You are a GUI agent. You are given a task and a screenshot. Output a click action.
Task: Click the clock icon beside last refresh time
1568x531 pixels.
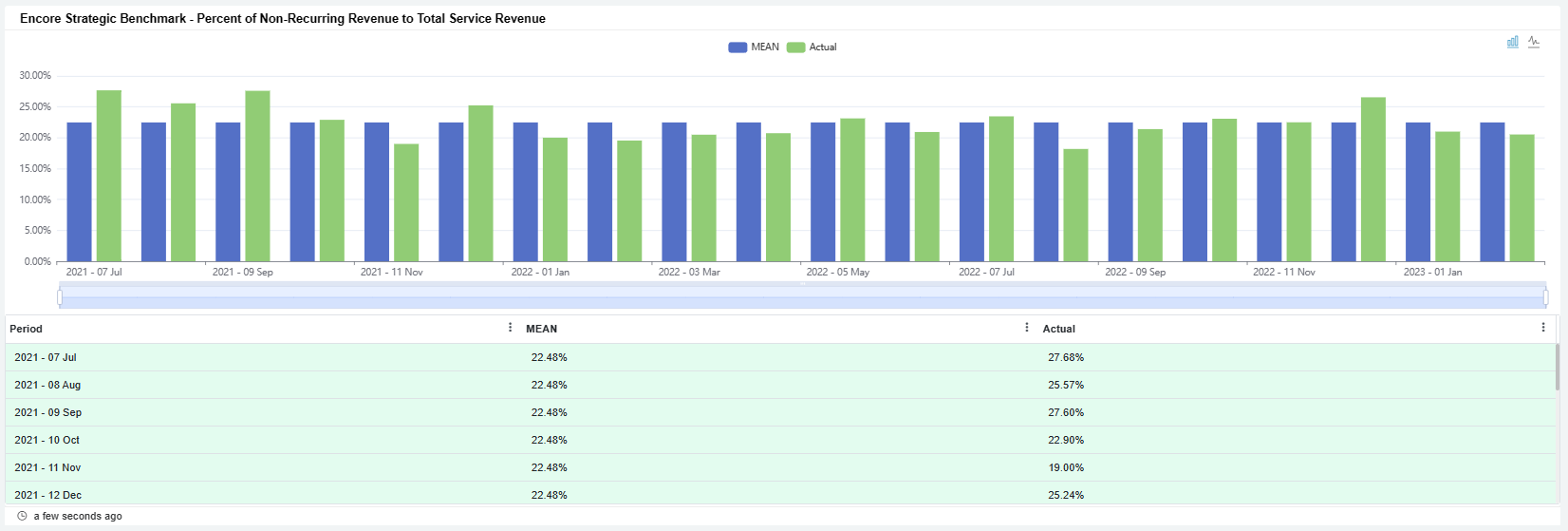tap(22, 516)
